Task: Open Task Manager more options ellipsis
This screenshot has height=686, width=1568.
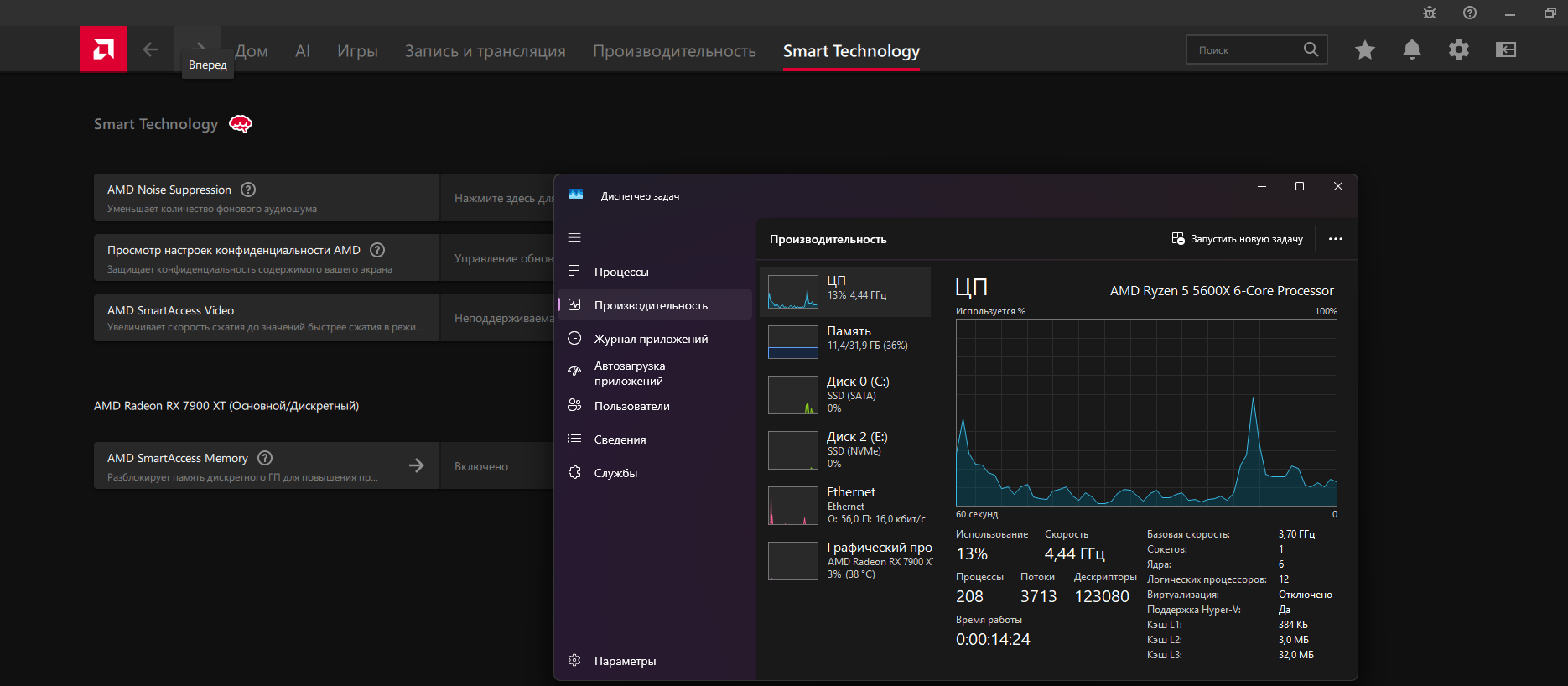Action: click(x=1335, y=239)
